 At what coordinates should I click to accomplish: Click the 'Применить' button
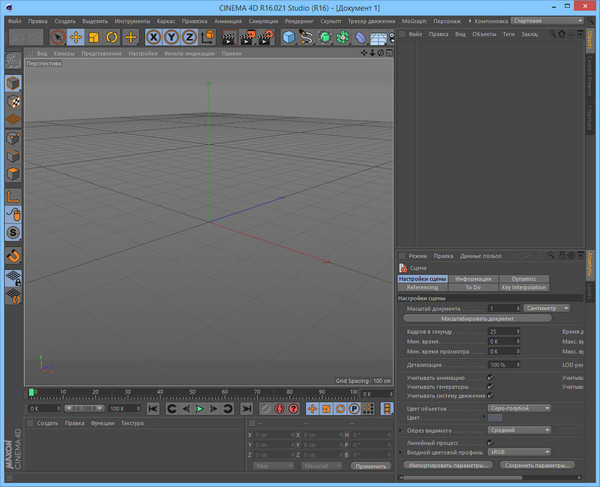pyautogui.click(x=371, y=466)
